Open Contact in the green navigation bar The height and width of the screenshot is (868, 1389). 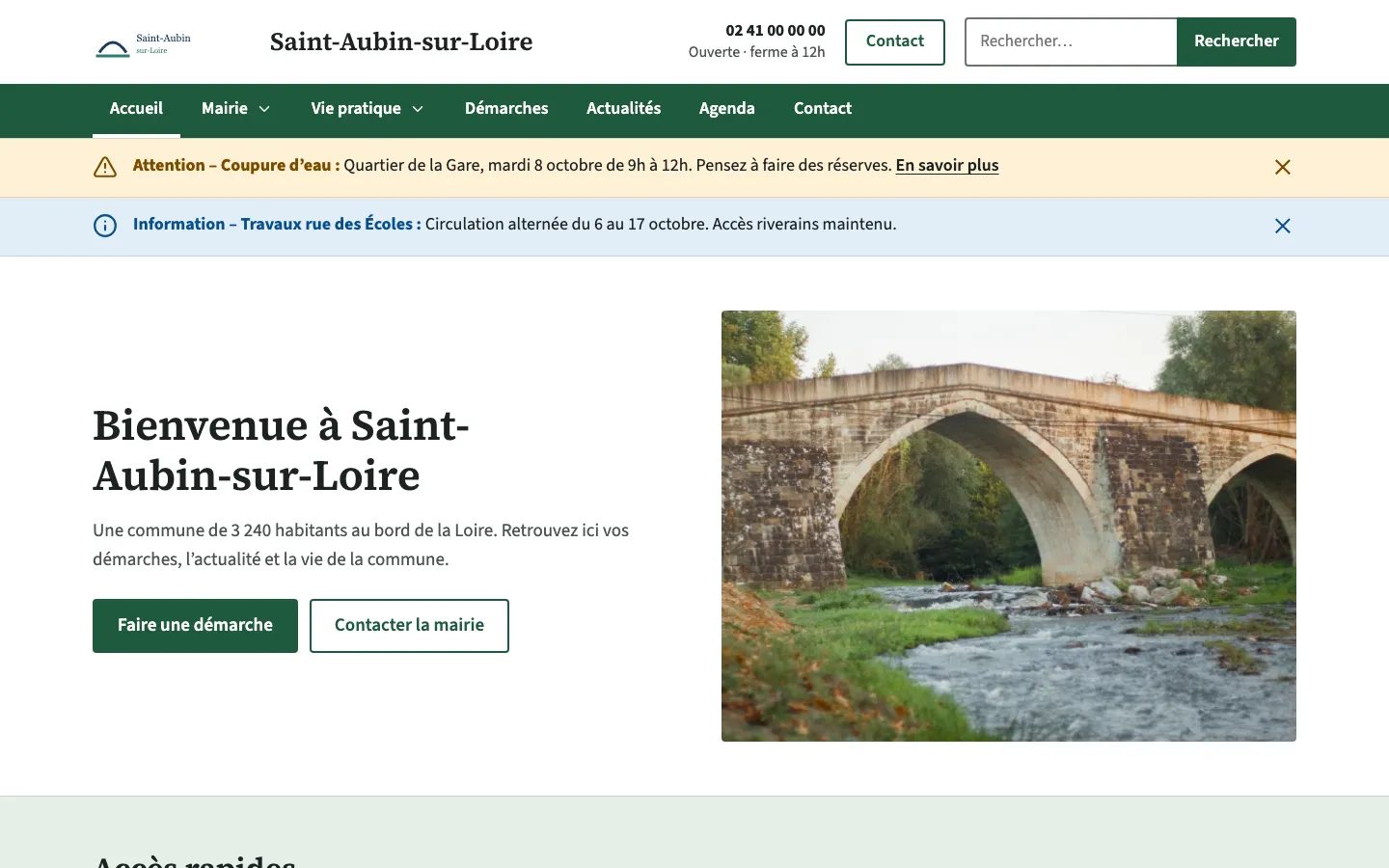tap(823, 109)
